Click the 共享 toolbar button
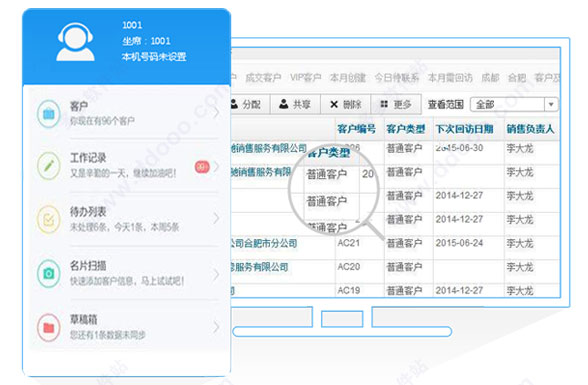This screenshot has height=385, width=588. (x=295, y=104)
